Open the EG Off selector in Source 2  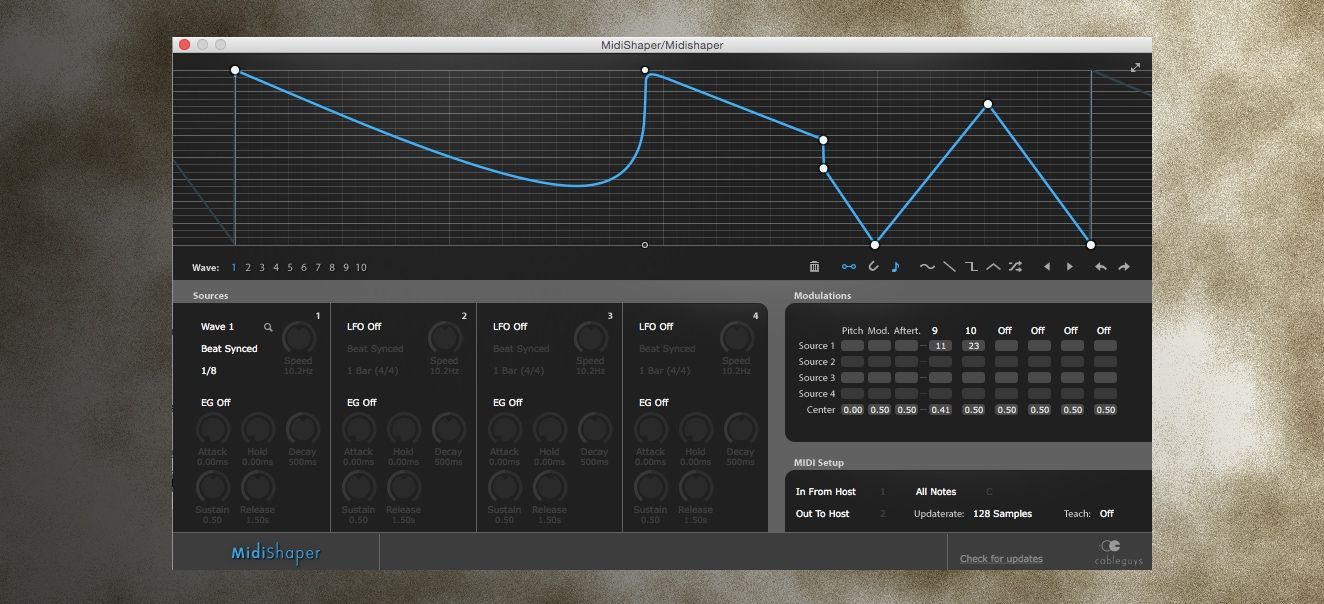(362, 403)
